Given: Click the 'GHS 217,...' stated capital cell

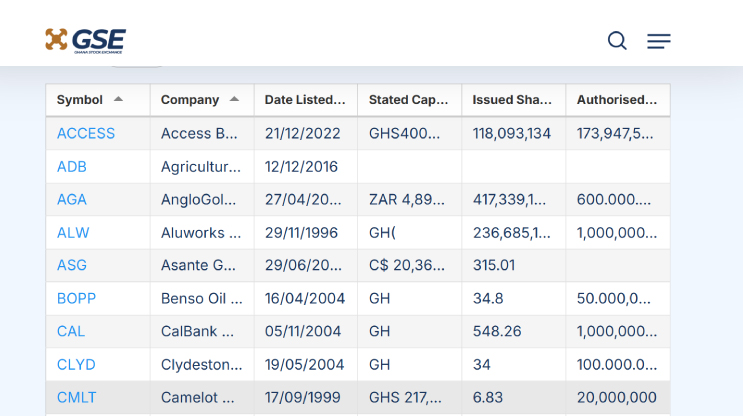Looking at the screenshot, I should pyautogui.click(x=409, y=398).
